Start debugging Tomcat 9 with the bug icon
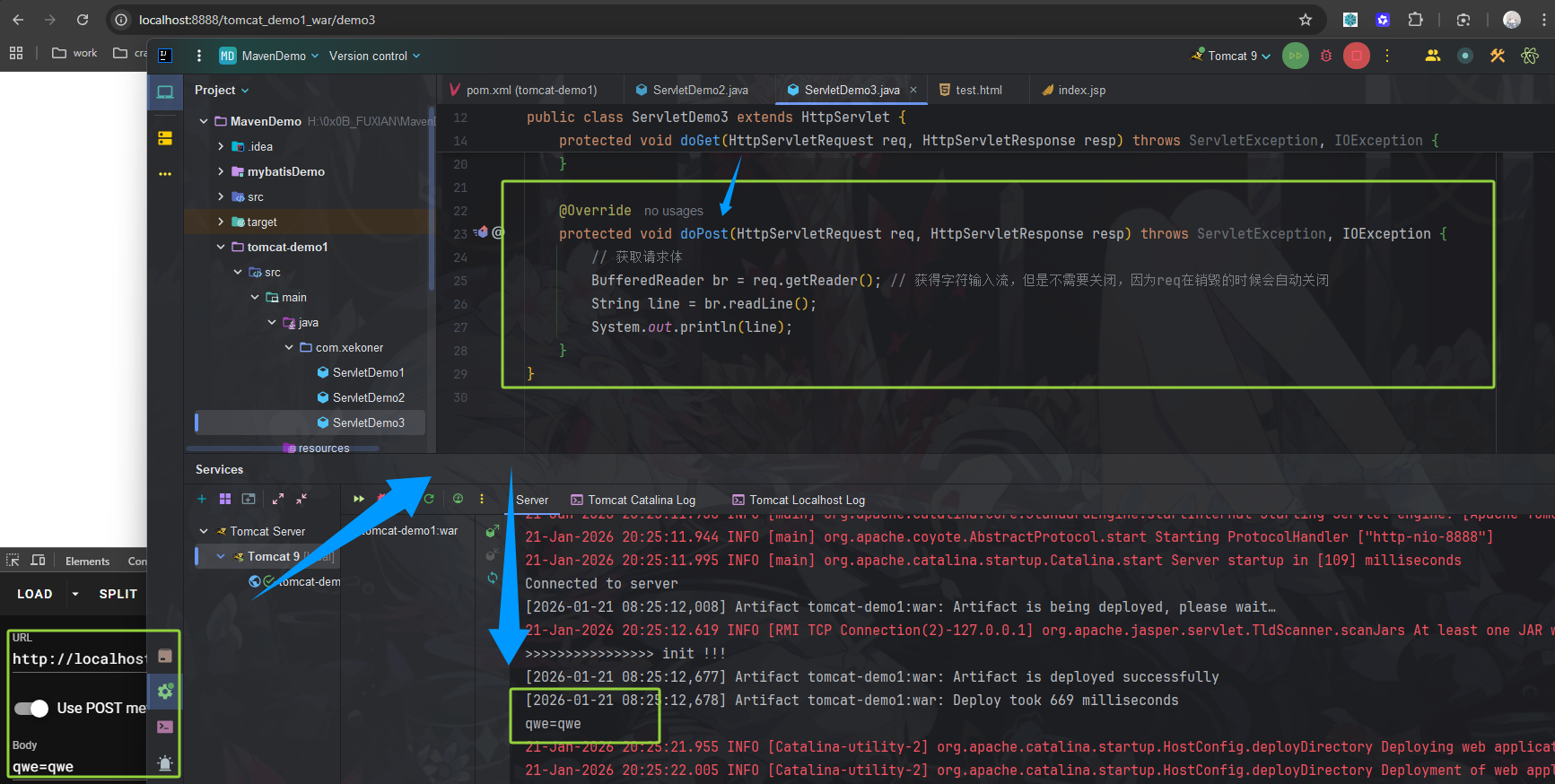This screenshot has height=784, width=1555. point(1326,56)
